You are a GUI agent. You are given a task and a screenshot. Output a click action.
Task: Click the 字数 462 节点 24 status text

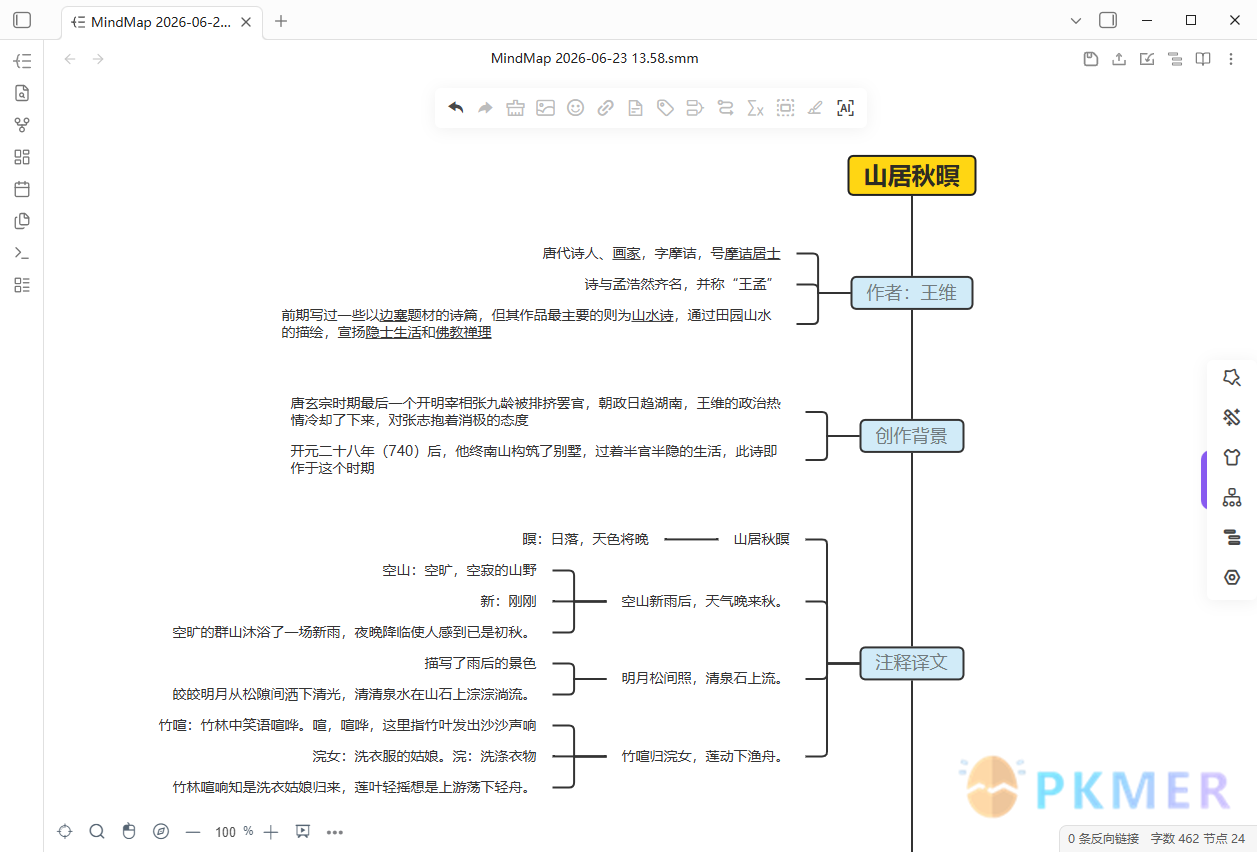1198,839
